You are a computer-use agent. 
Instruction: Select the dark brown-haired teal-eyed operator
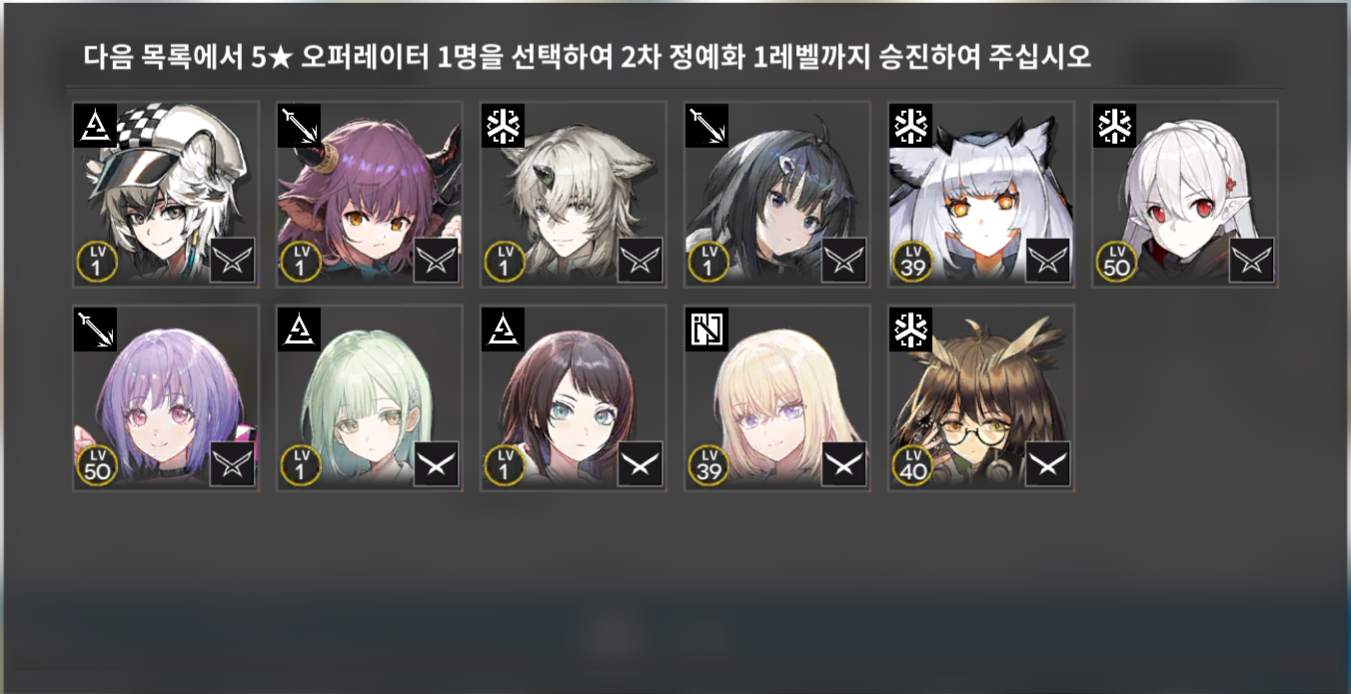[x=573, y=398]
